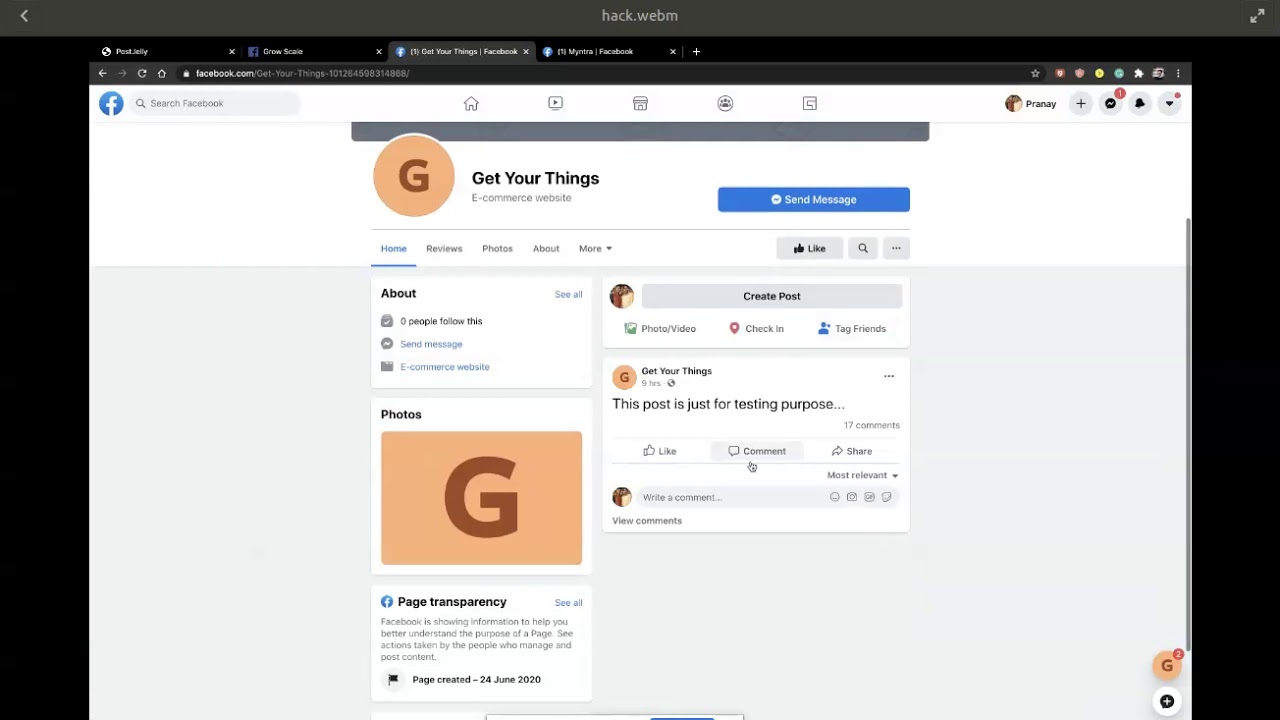Click the Tag Friends option
The height and width of the screenshot is (720, 1280).
click(852, 328)
